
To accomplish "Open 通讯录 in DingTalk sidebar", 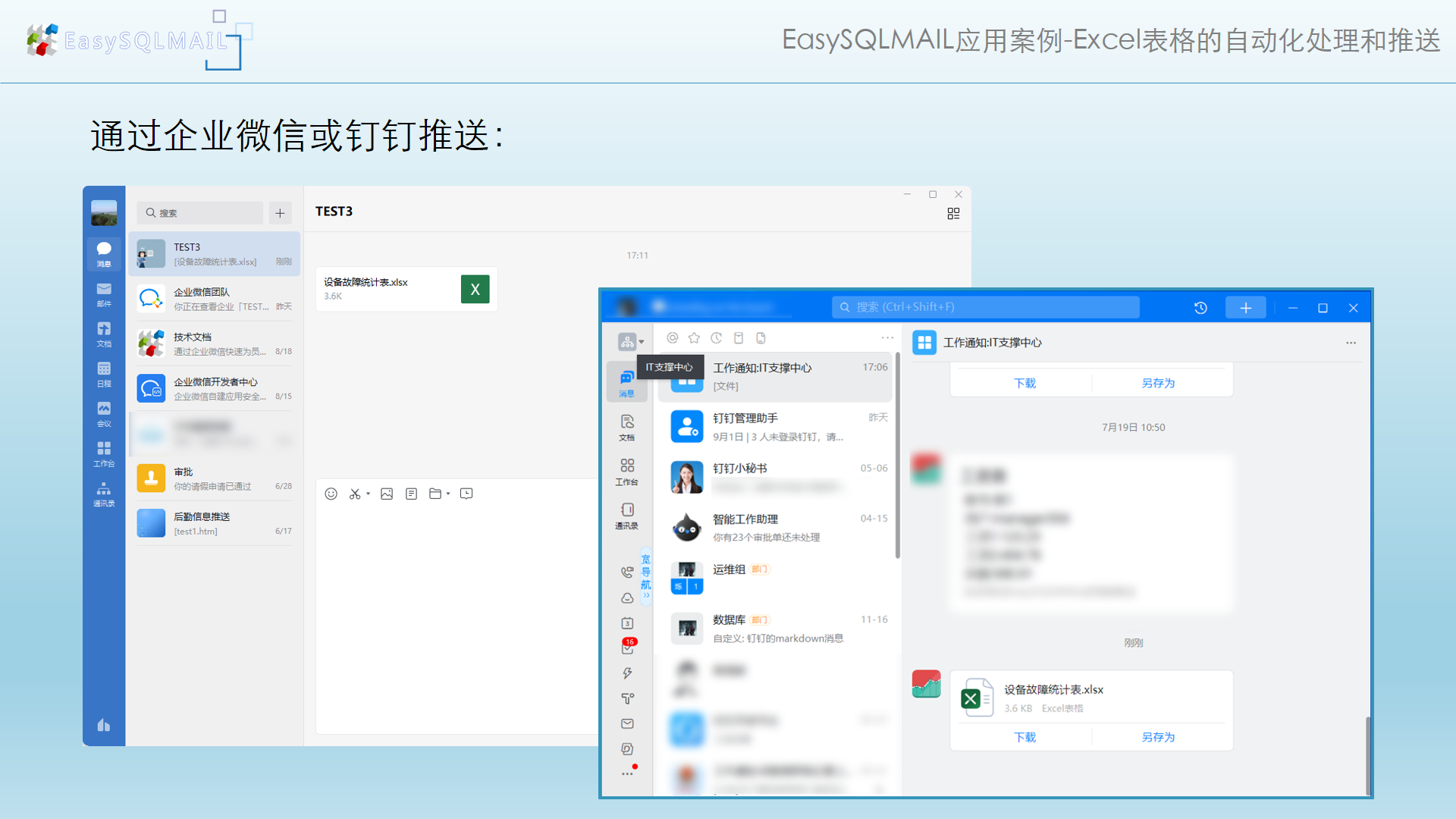I will click(626, 516).
